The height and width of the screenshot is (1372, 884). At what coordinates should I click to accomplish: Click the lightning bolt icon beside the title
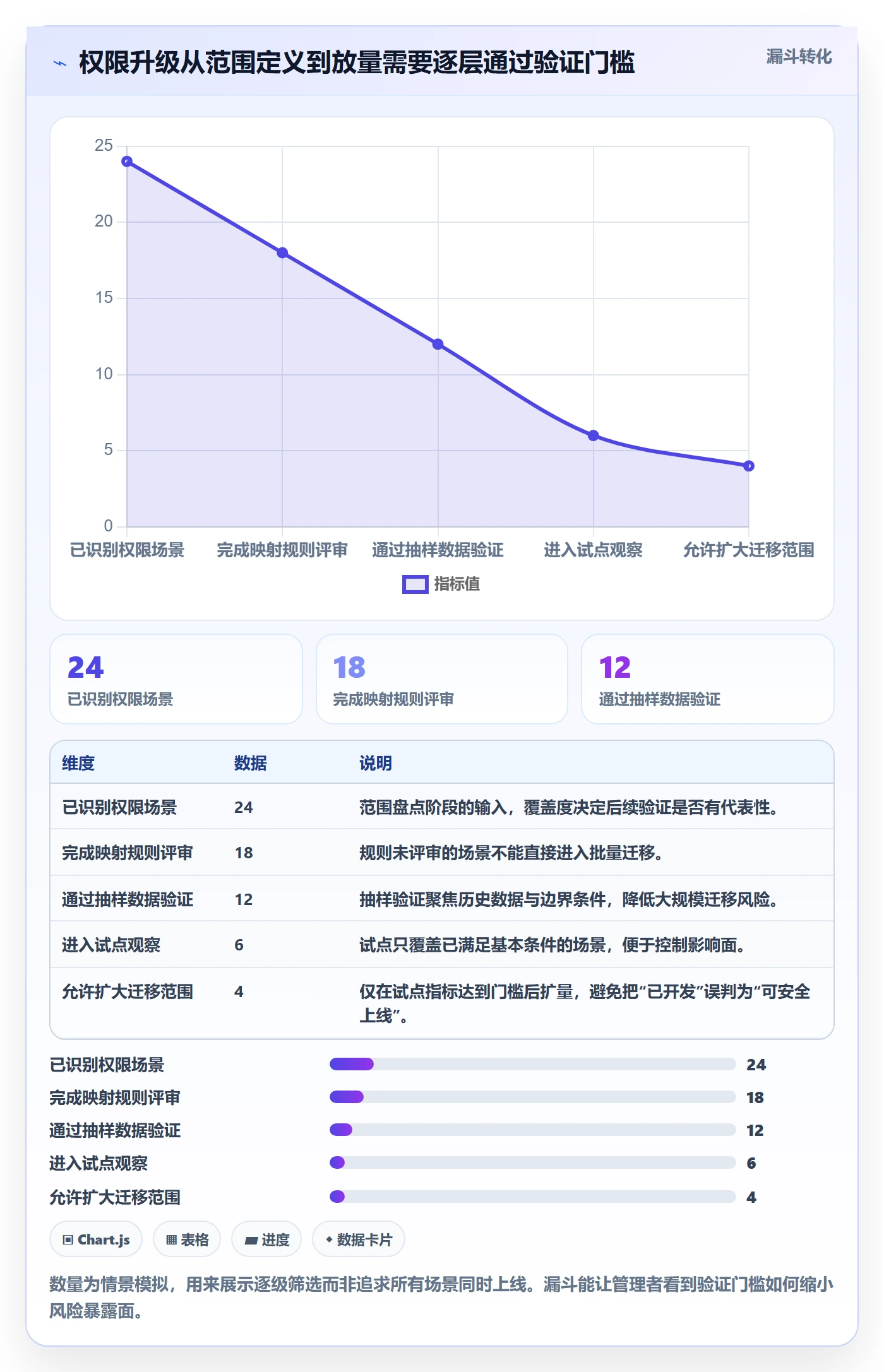pyautogui.click(x=60, y=63)
